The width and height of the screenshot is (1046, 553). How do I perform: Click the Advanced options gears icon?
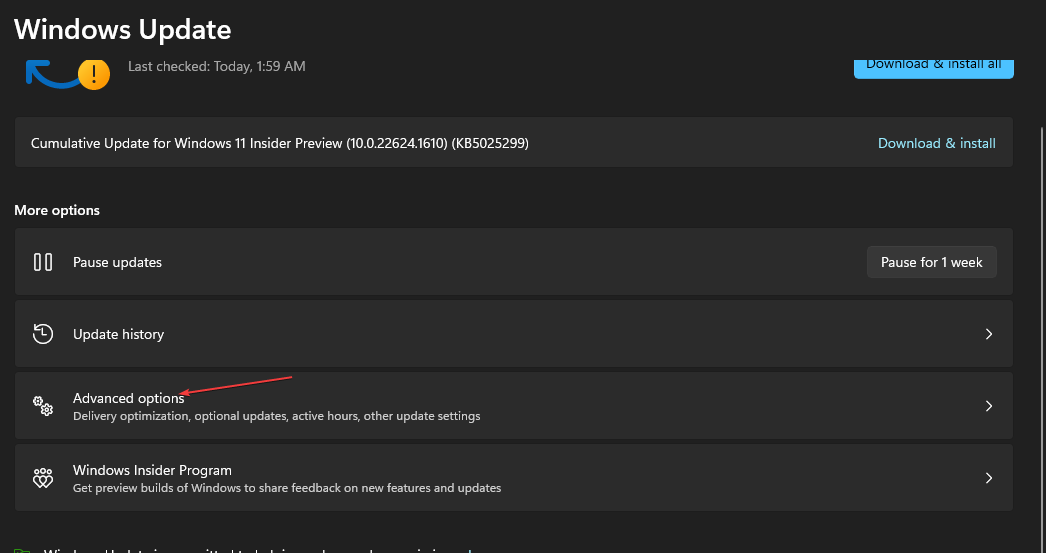click(43, 406)
